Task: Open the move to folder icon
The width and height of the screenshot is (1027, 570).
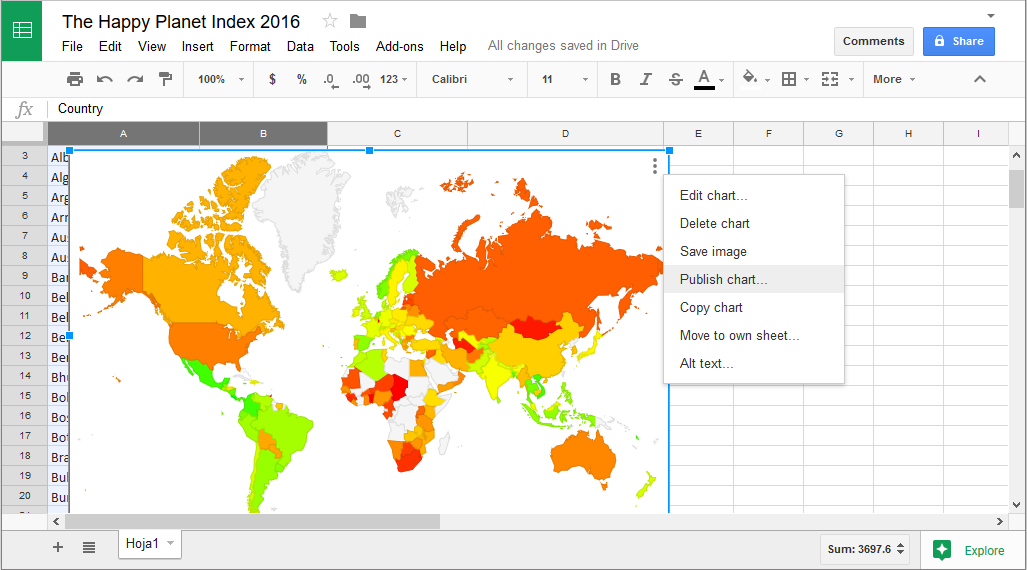Action: 358,22
